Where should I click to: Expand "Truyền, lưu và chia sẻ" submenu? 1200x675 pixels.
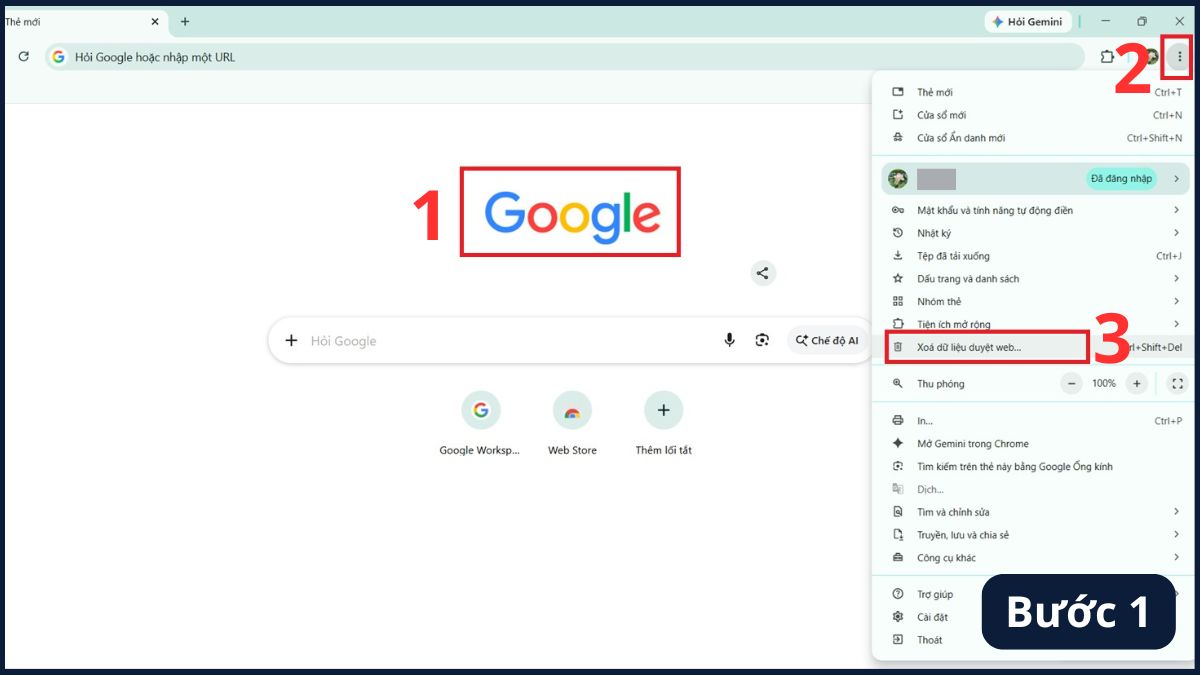(x=1035, y=535)
